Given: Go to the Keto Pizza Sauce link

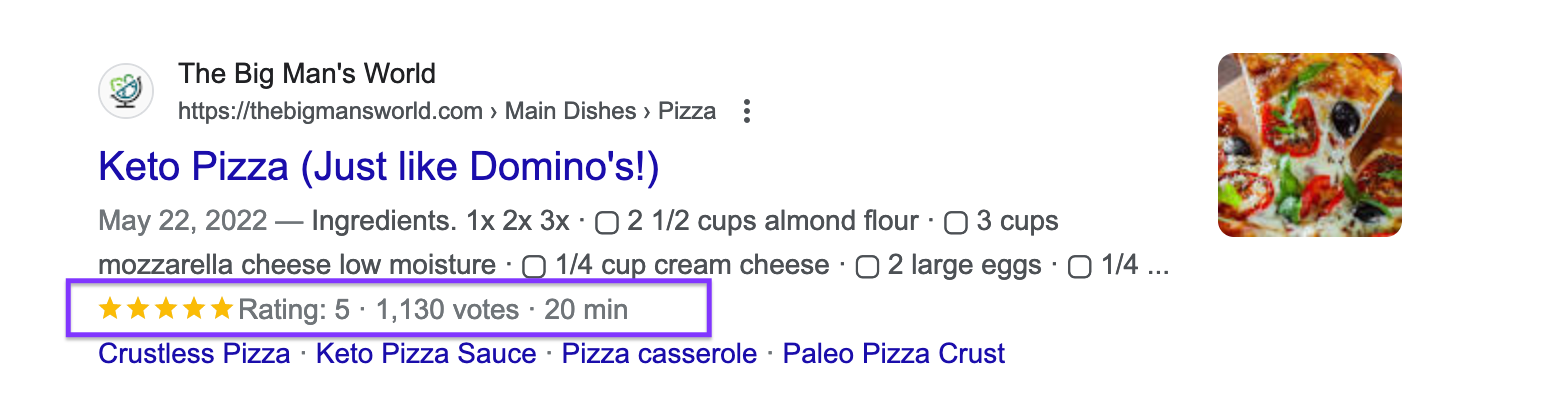Looking at the screenshot, I should coord(426,353).
